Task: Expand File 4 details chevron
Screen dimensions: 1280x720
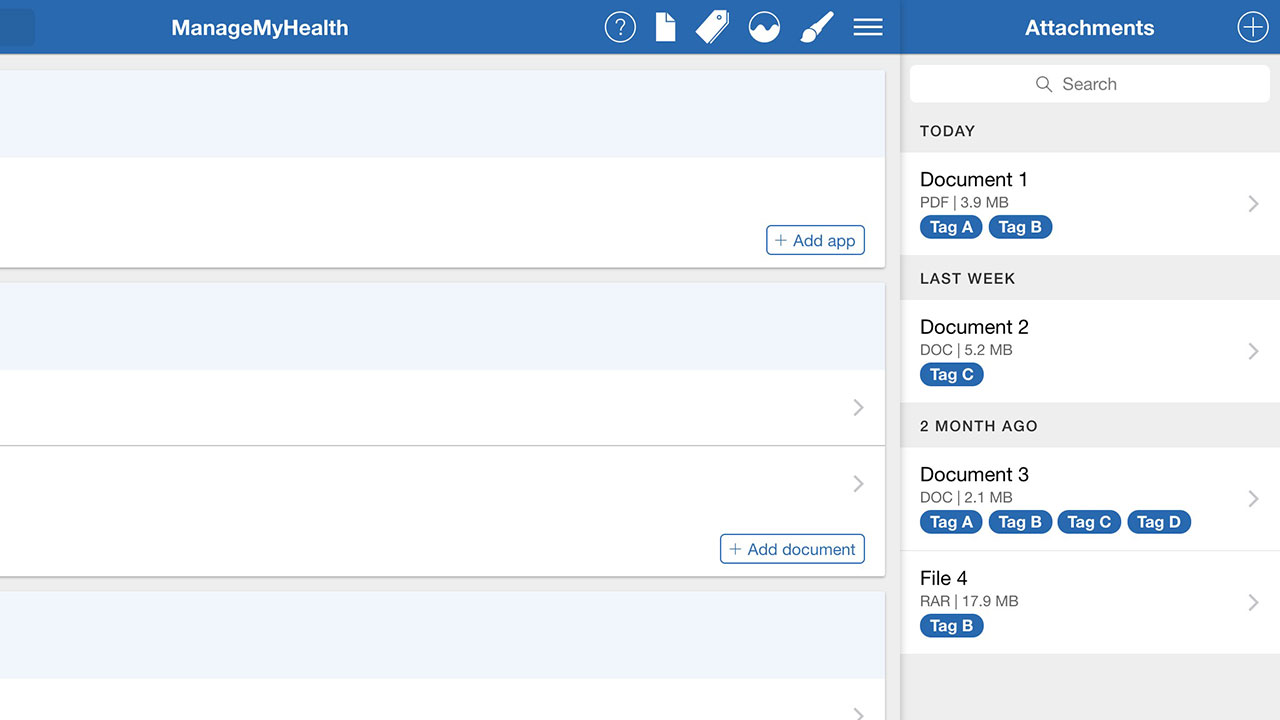Action: (1253, 602)
